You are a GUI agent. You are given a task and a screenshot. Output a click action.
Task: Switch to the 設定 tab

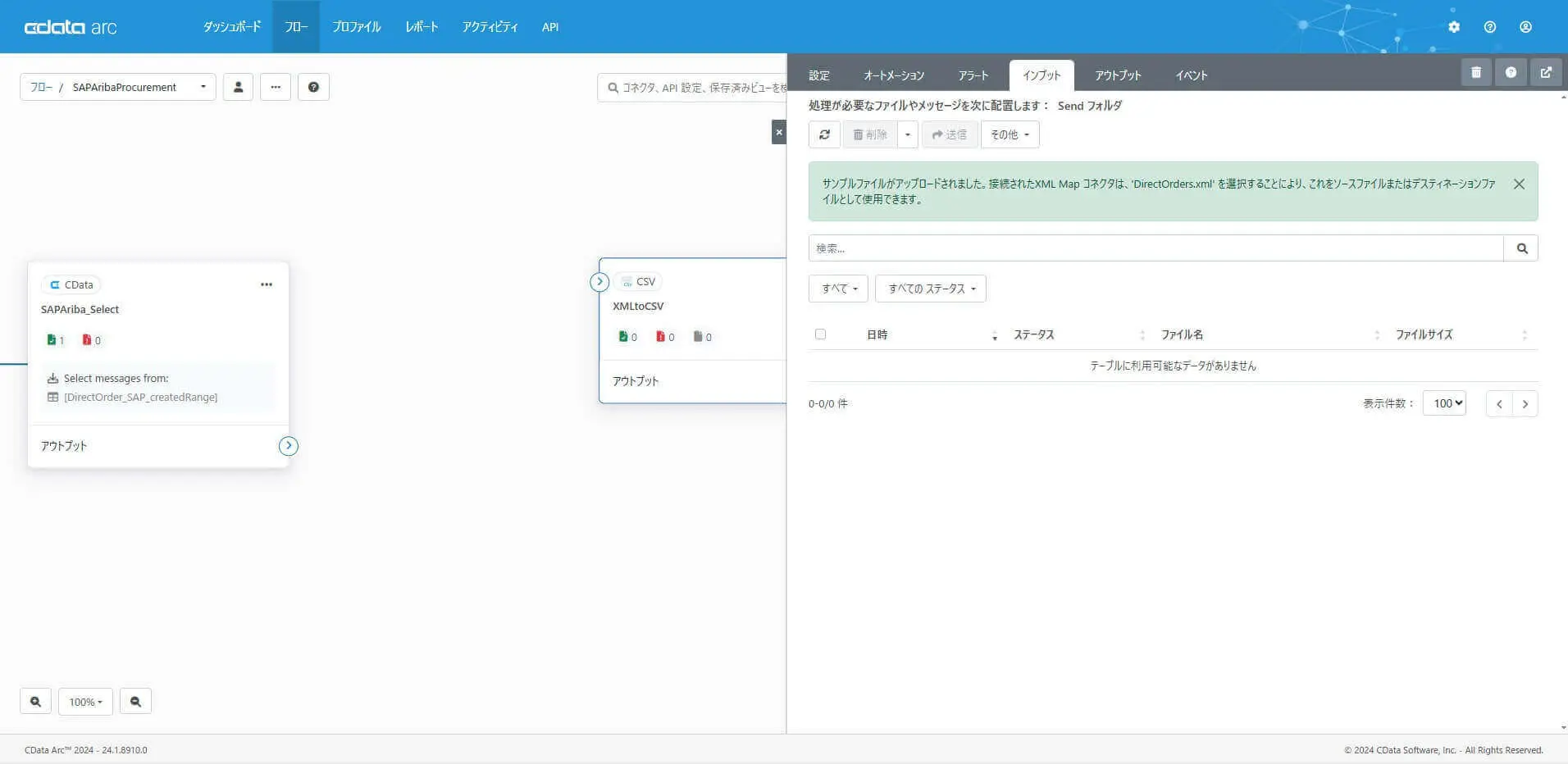pos(819,75)
